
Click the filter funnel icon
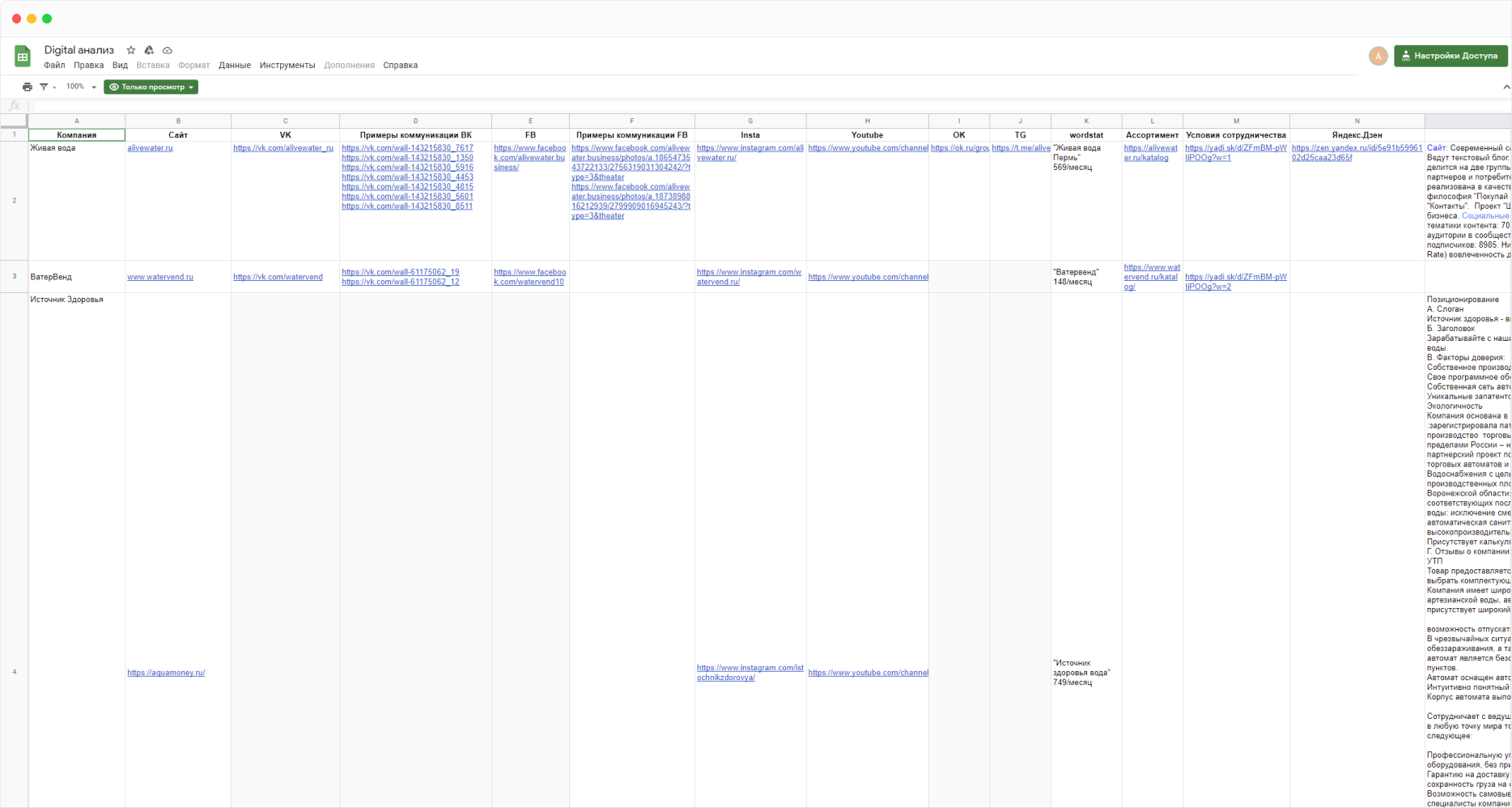45,87
